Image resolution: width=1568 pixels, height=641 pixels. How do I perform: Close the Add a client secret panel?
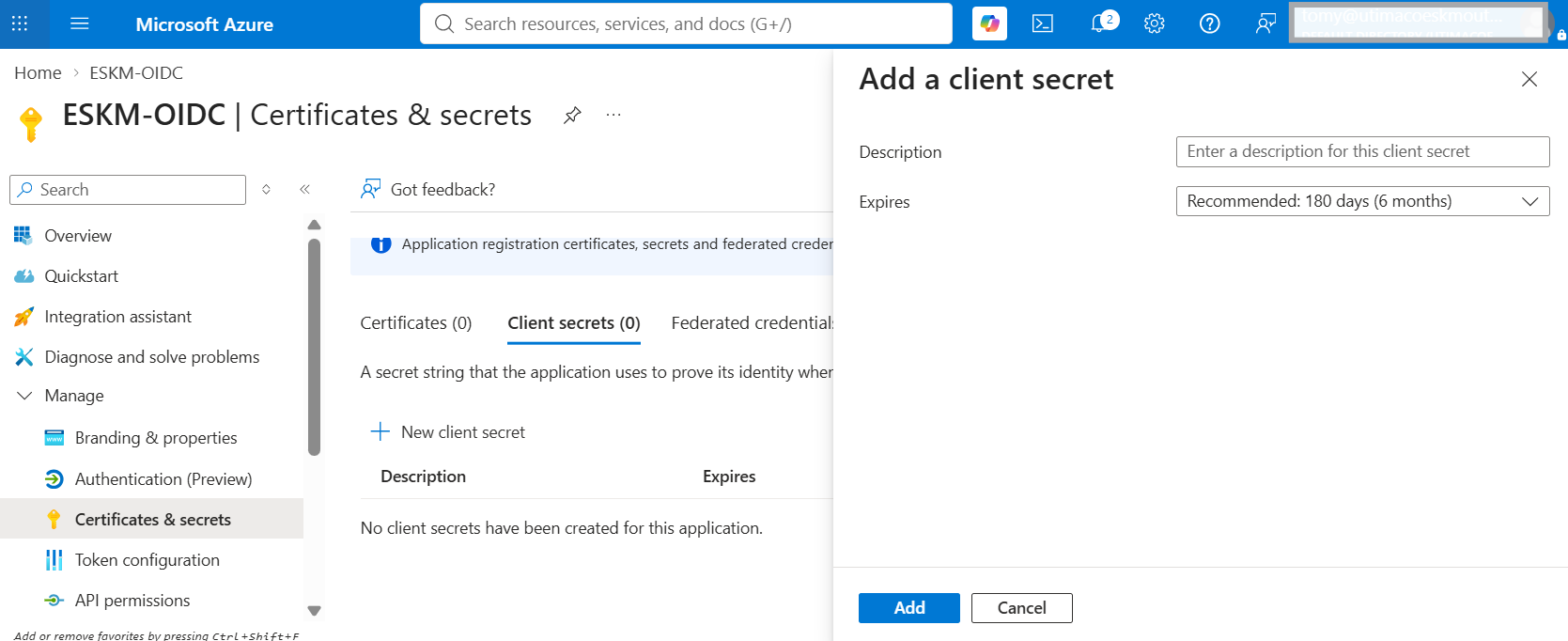(x=1529, y=79)
